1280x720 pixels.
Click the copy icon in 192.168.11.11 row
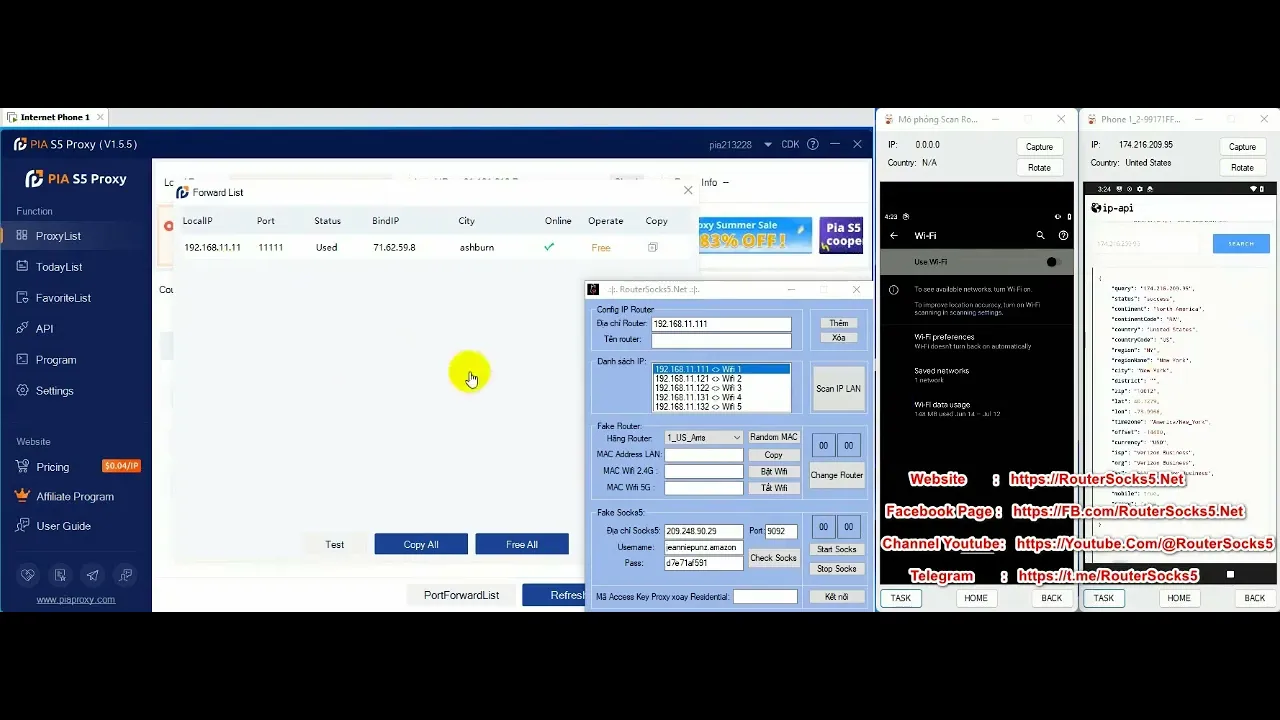653,247
